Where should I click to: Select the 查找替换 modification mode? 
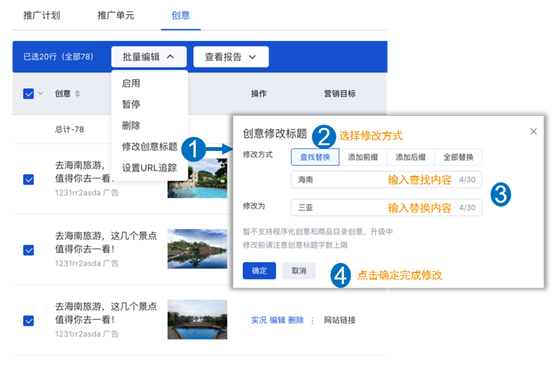point(315,157)
